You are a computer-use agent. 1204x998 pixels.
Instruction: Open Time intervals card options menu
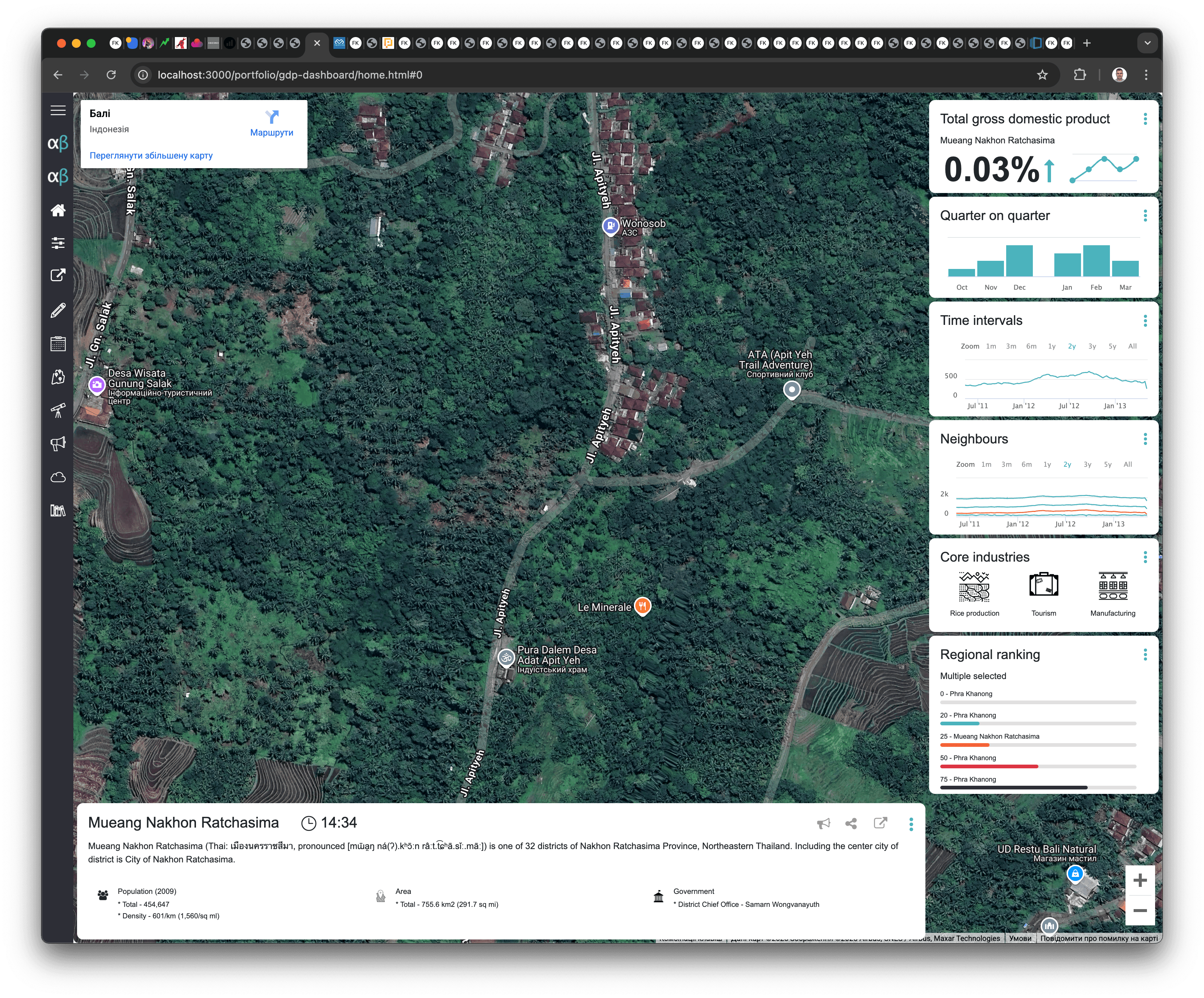point(1145,320)
